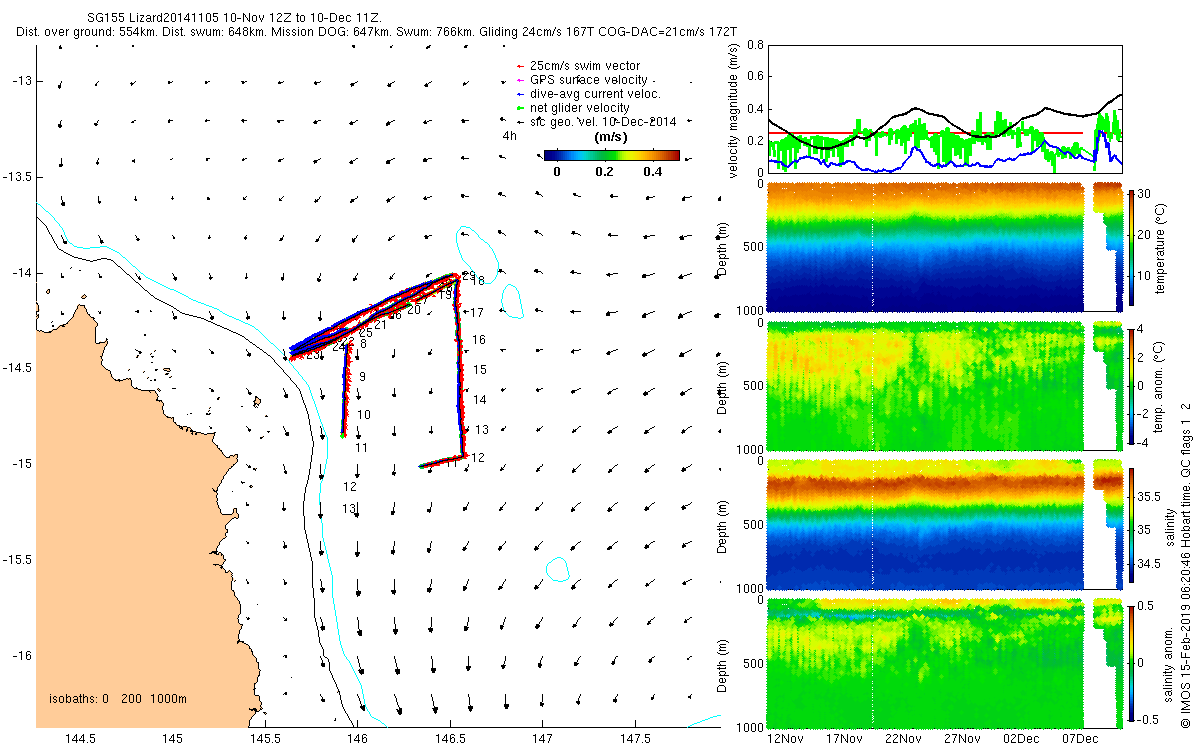The image size is (1200, 750).
Task: Click waypoint label '17' on the glider track
Action: tap(477, 313)
